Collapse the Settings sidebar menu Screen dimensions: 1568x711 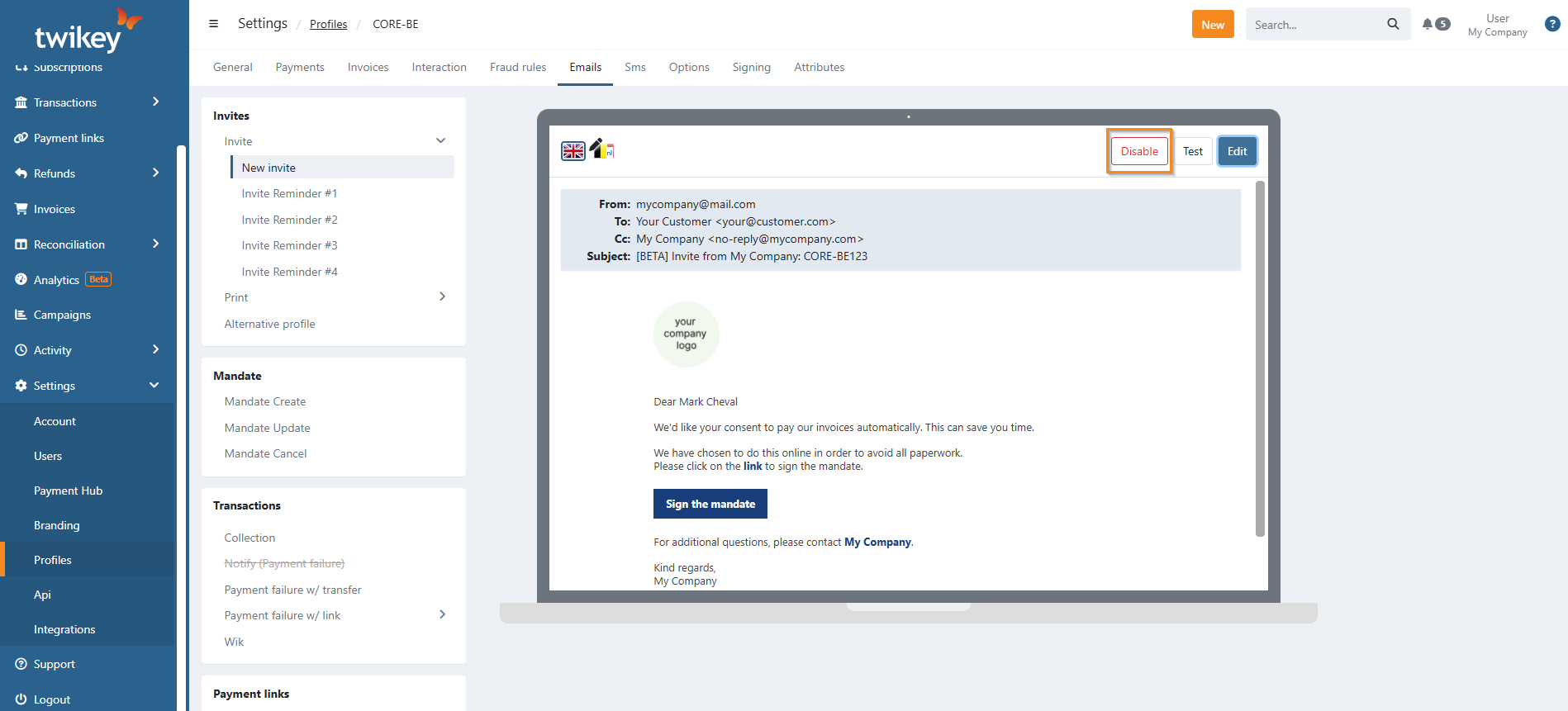coord(154,386)
